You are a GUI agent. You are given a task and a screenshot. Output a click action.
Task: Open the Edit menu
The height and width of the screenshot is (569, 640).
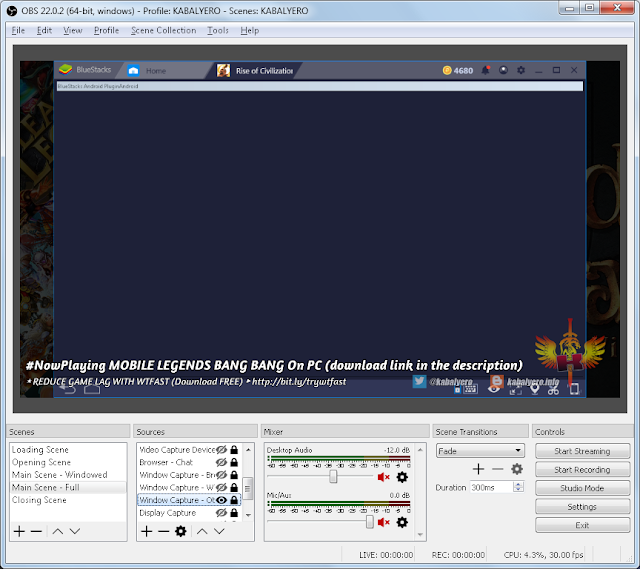click(44, 30)
